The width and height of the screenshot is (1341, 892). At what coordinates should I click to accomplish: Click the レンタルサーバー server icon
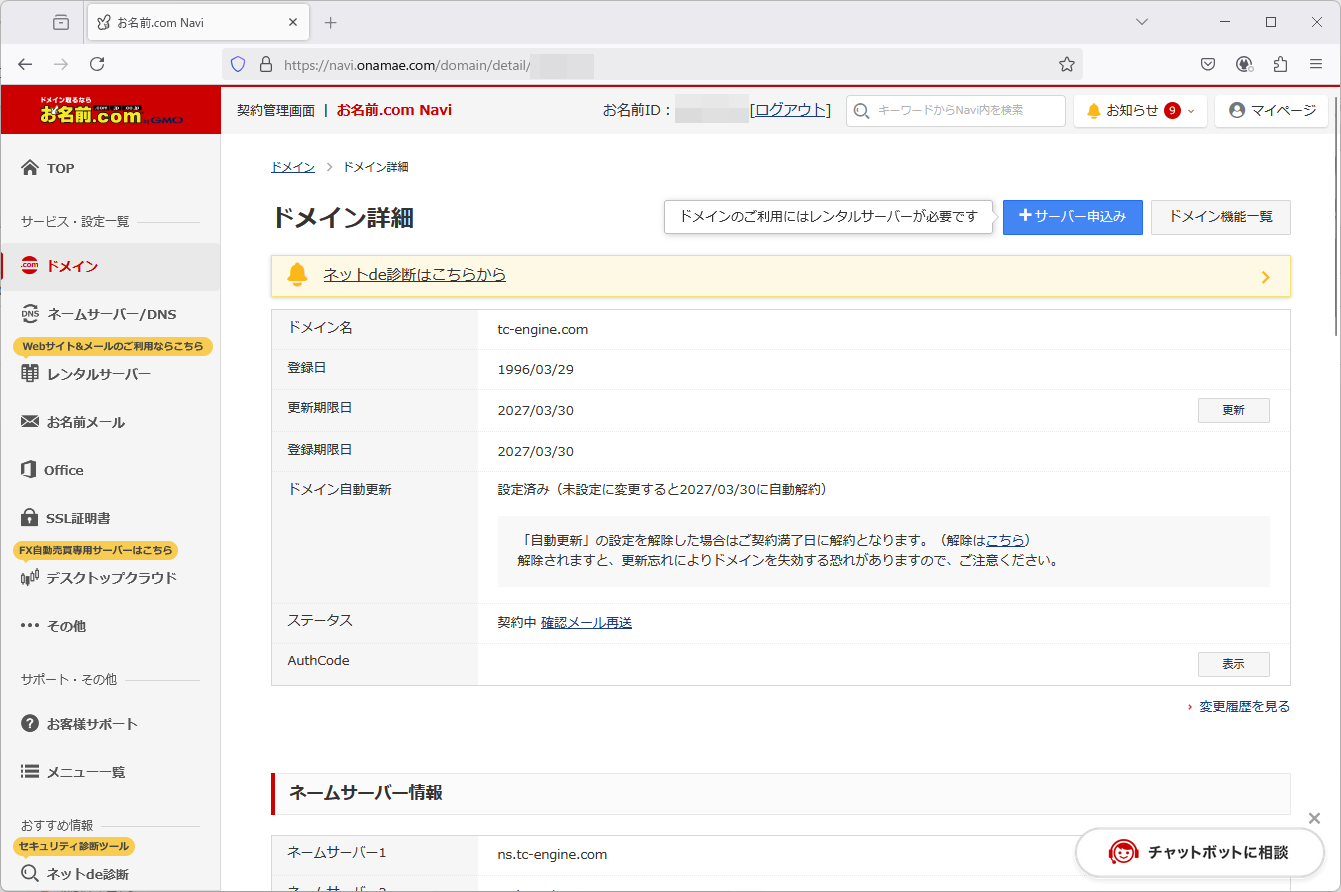[30, 374]
